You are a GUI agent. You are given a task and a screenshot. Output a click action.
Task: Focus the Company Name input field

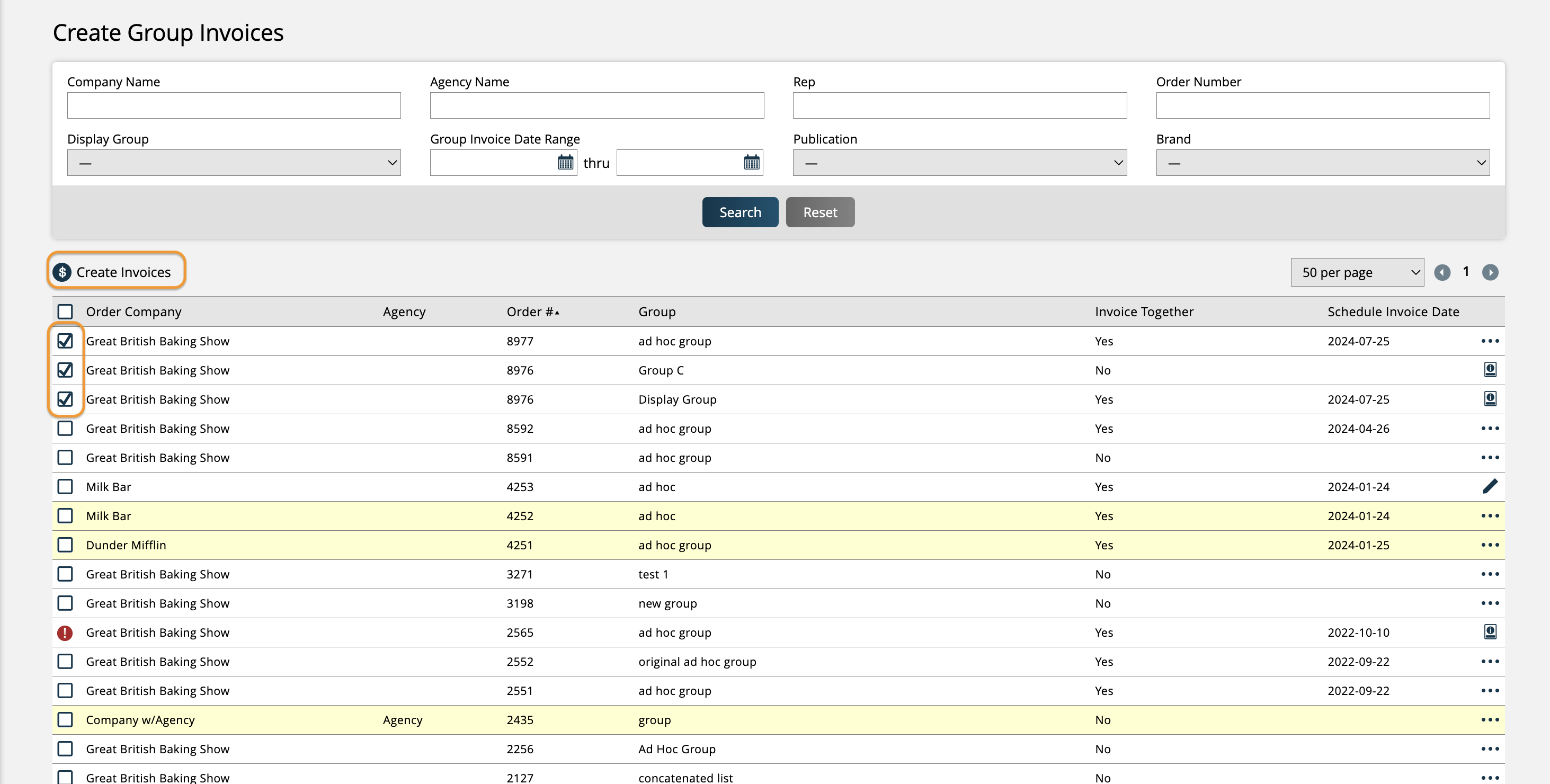click(234, 105)
